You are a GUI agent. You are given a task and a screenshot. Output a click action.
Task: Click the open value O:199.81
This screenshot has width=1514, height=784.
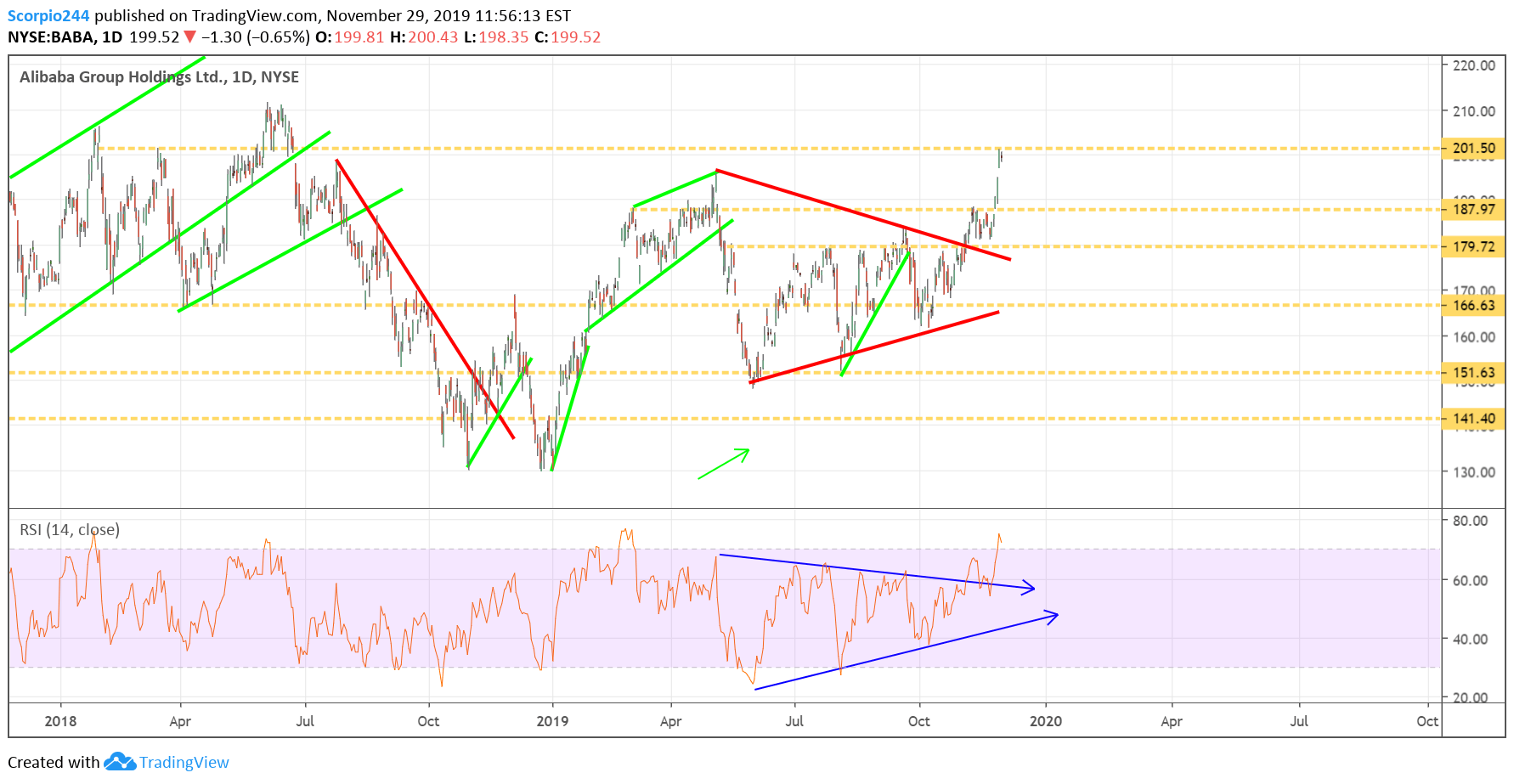click(350, 37)
